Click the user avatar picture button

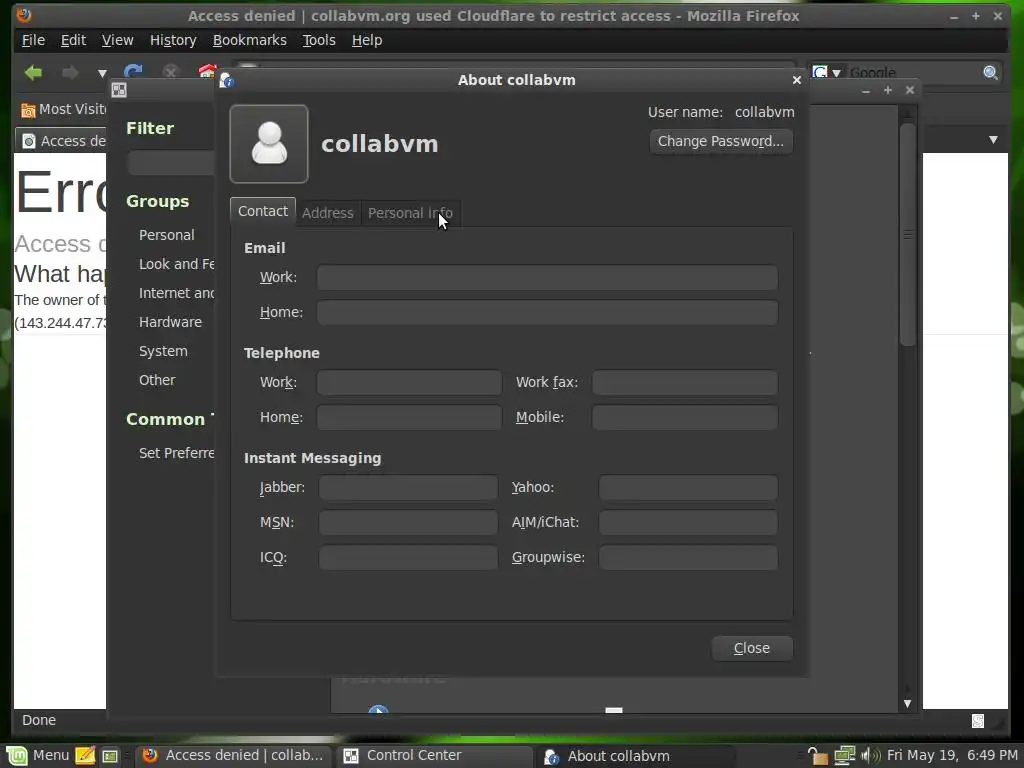(x=269, y=144)
